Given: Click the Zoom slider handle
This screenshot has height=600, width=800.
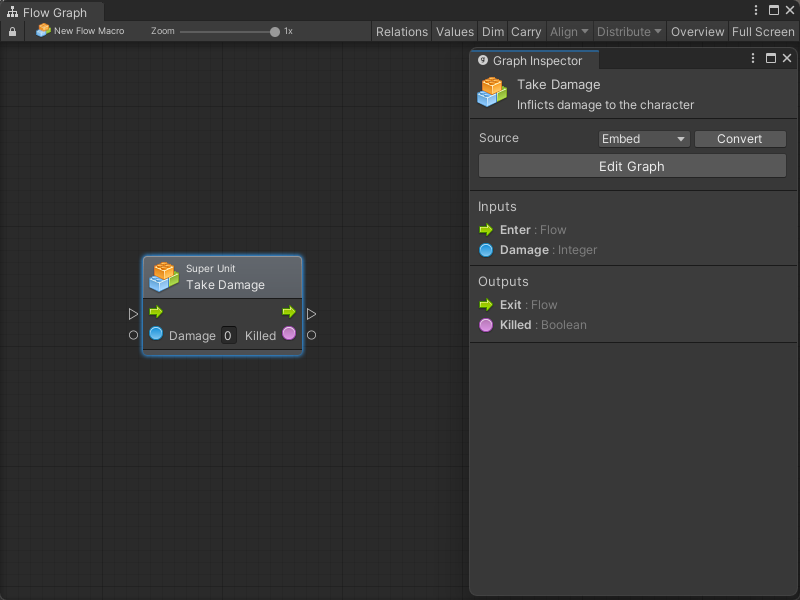Looking at the screenshot, I should click(275, 32).
